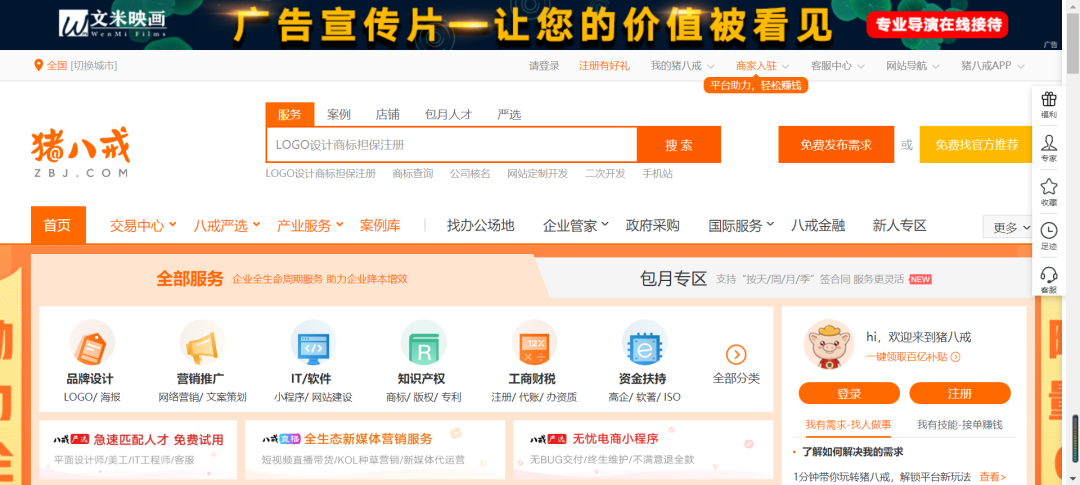Open the 工商财税 calculator icon

click(534, 342)
